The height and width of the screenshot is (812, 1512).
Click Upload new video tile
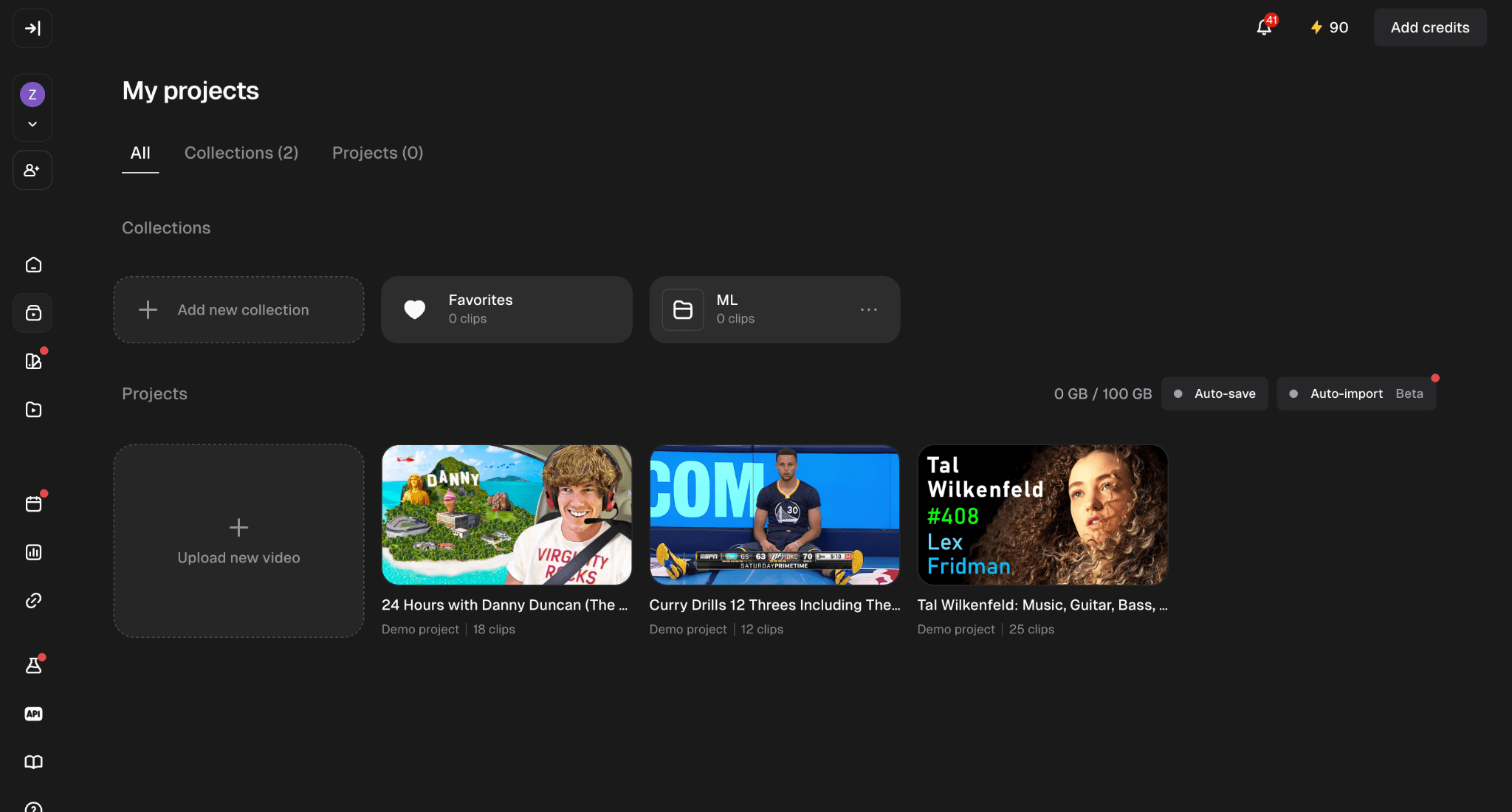(x=238, y=541)
